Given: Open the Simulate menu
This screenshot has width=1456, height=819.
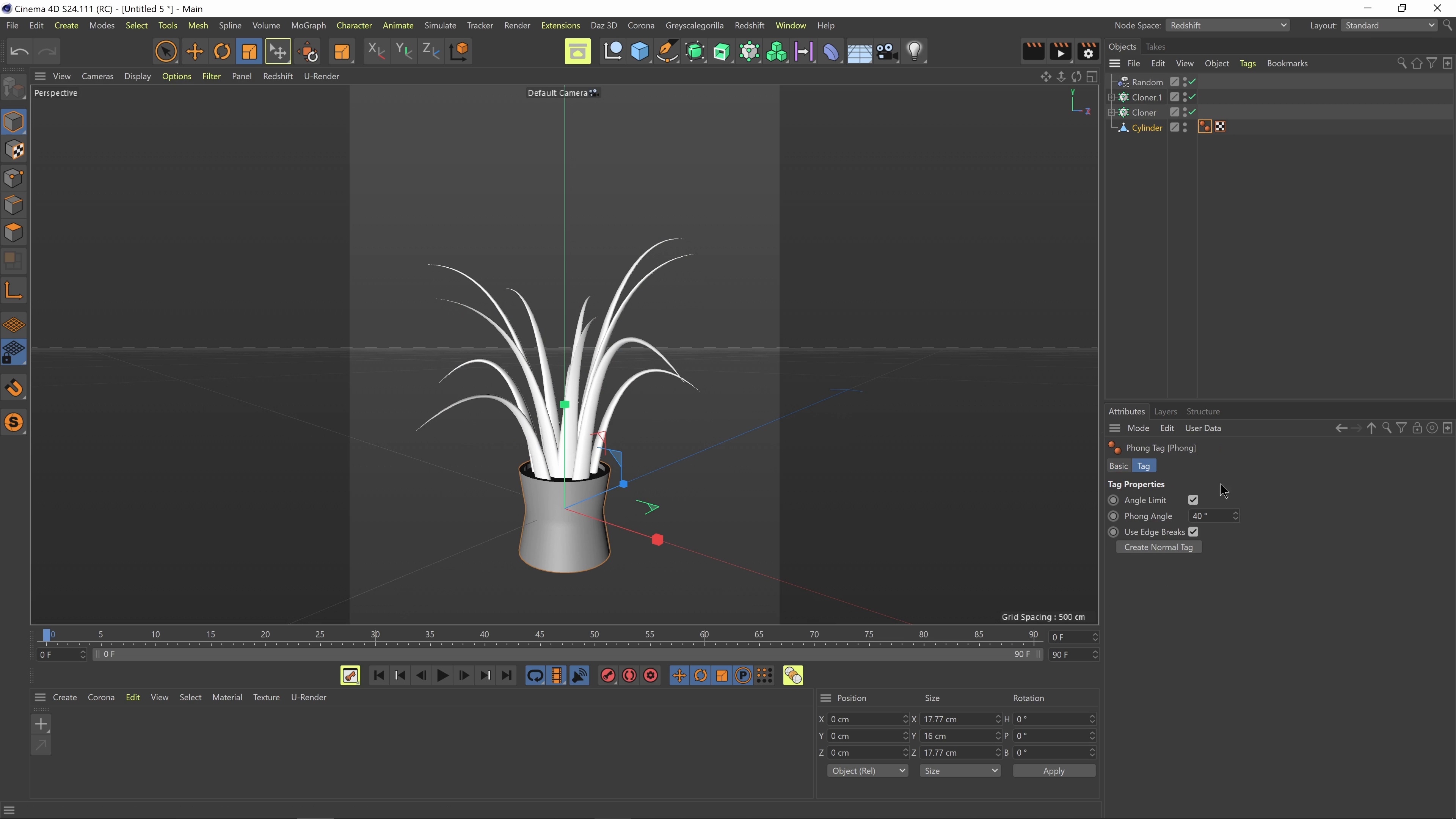Looking at the screenshot, I should (440, 25).
